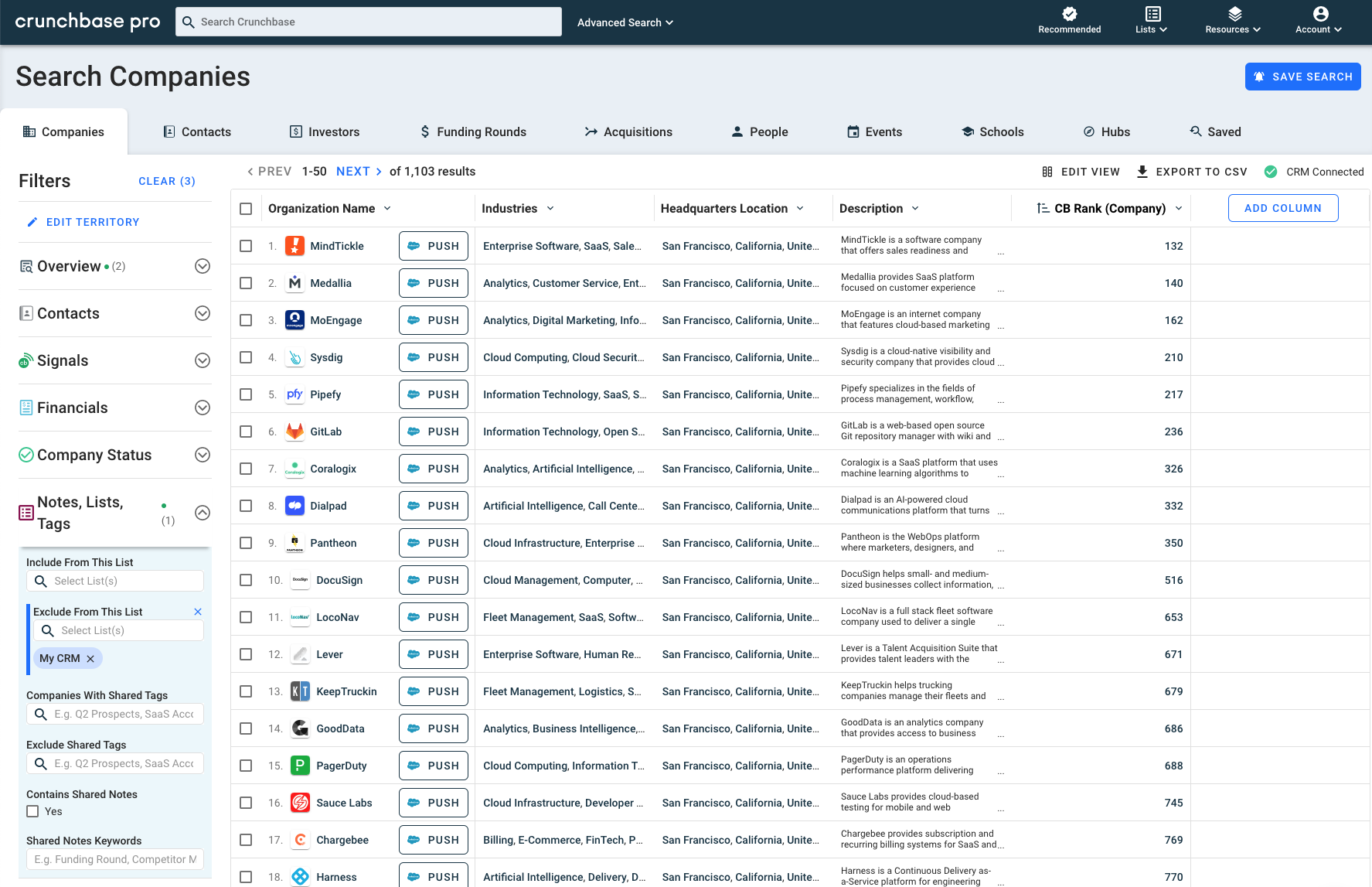
Task: Expand the Company Status filter section
Action: (203, 455)
